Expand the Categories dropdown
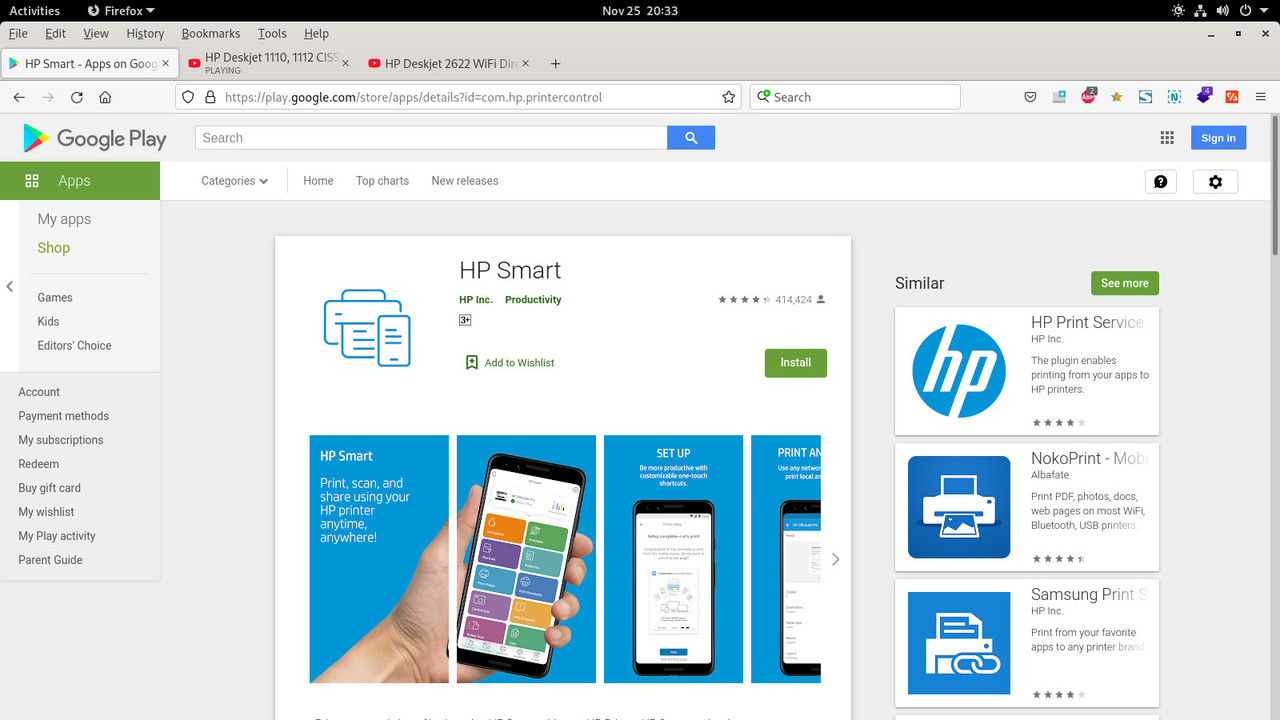 click(235, 181)
